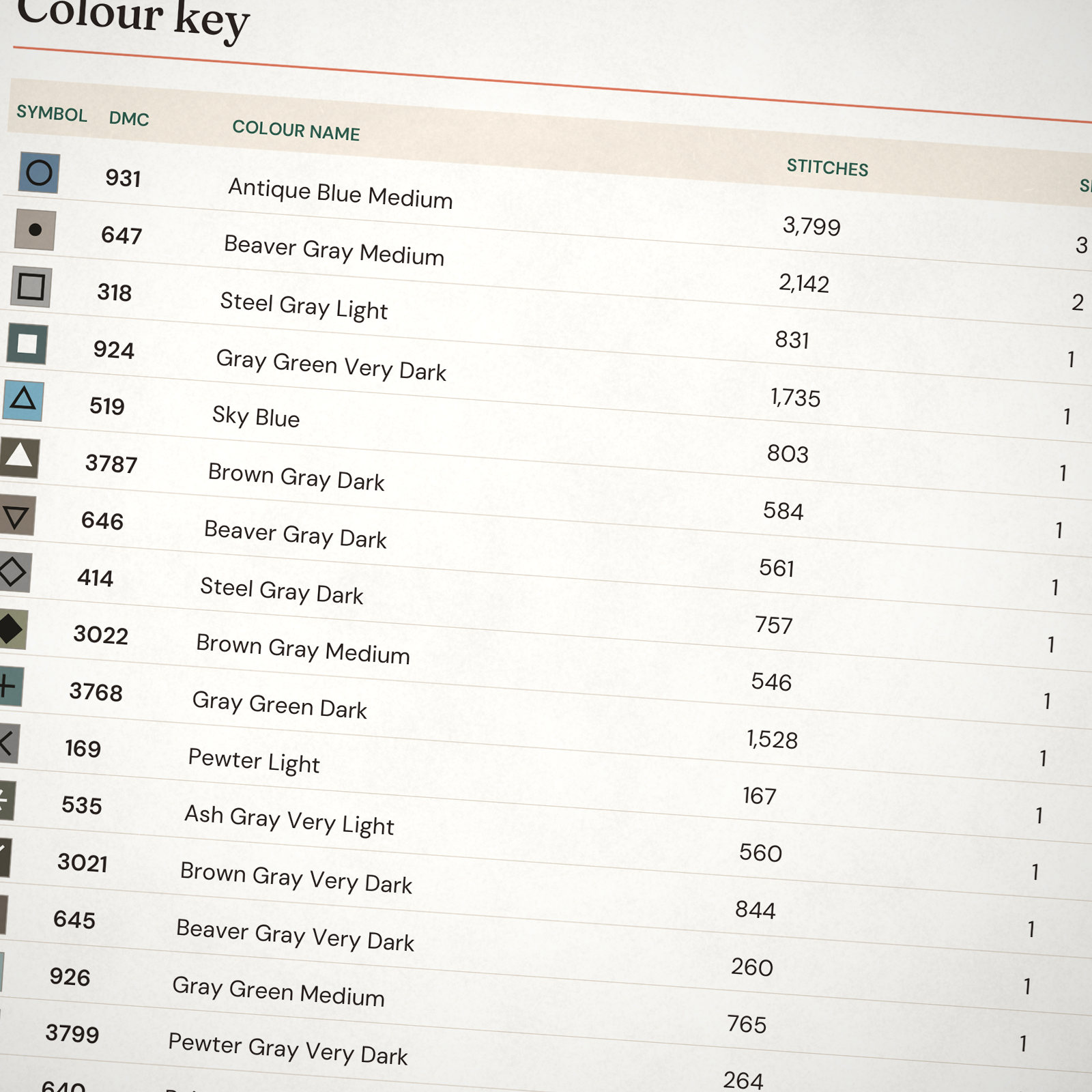Select the 'Pewter Gray Very Dark' colour name
The width and height of the screenshot is (1092, 1092).
click(287, 1050)
